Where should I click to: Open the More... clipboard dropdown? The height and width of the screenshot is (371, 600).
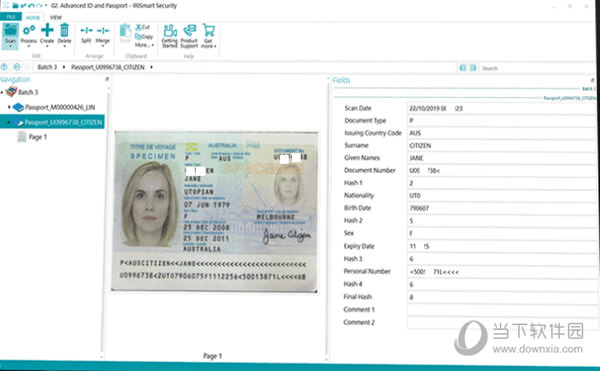[144, 45]
